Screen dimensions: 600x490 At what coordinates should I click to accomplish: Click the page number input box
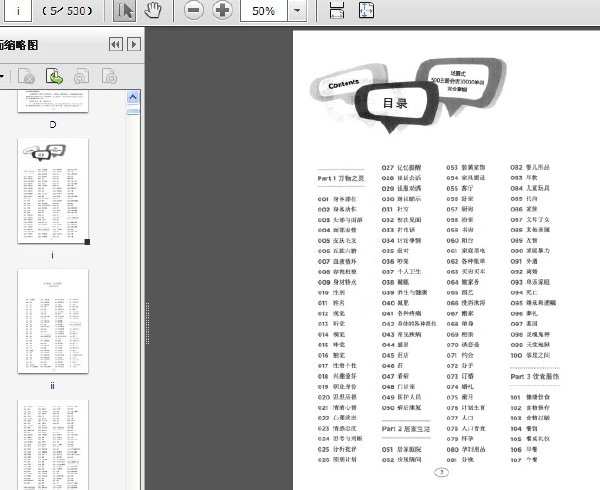[x=17, y=11]
